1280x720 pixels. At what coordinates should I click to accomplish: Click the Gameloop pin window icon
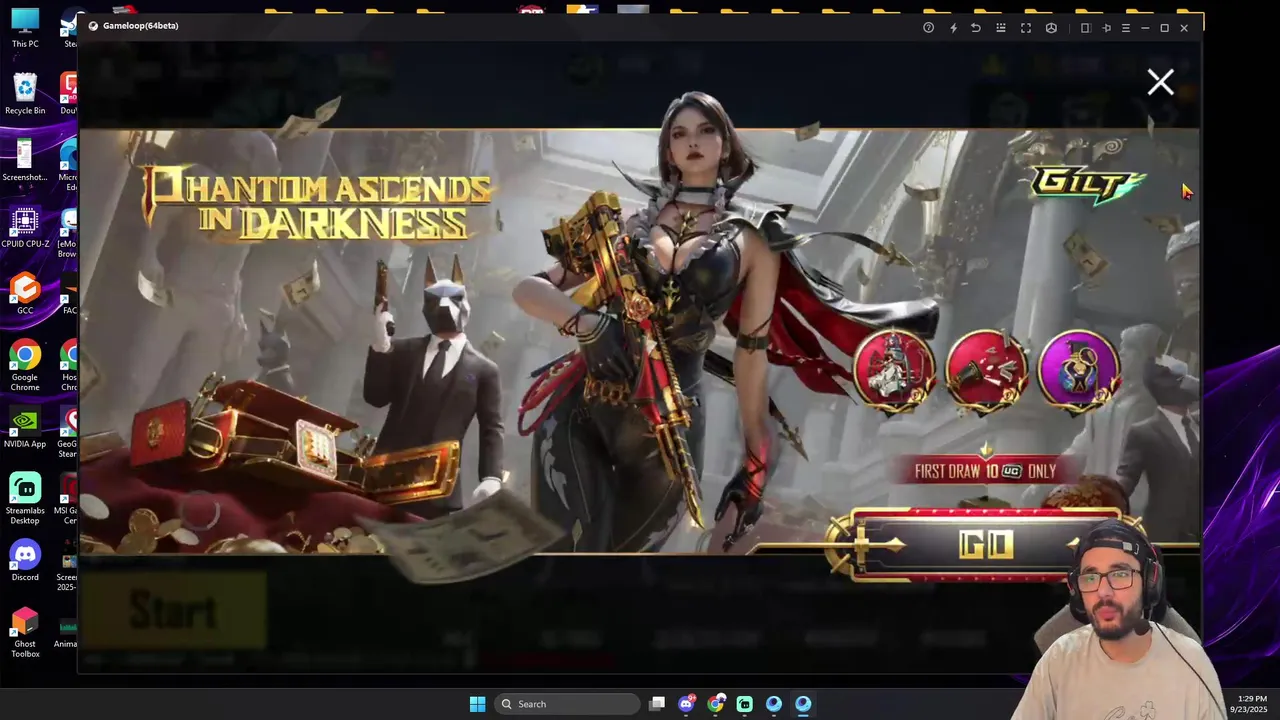click(1106, 28)
